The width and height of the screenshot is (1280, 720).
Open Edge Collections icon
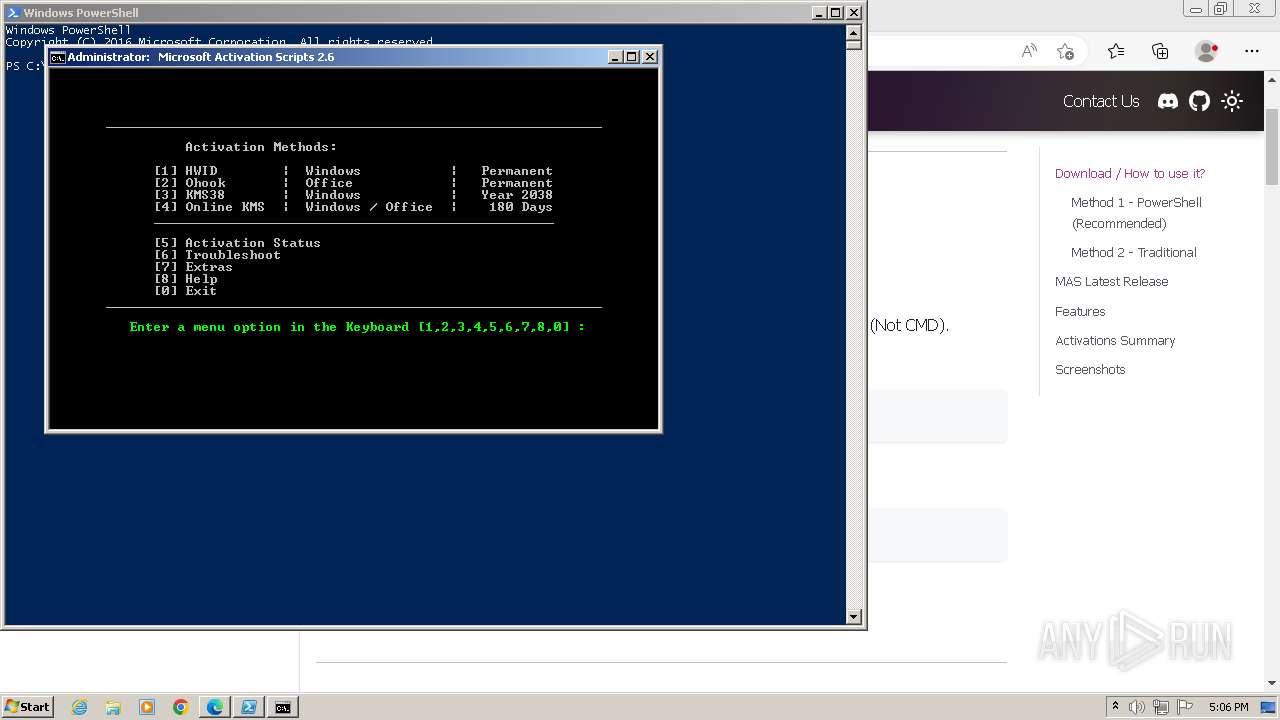(1160, 51)
